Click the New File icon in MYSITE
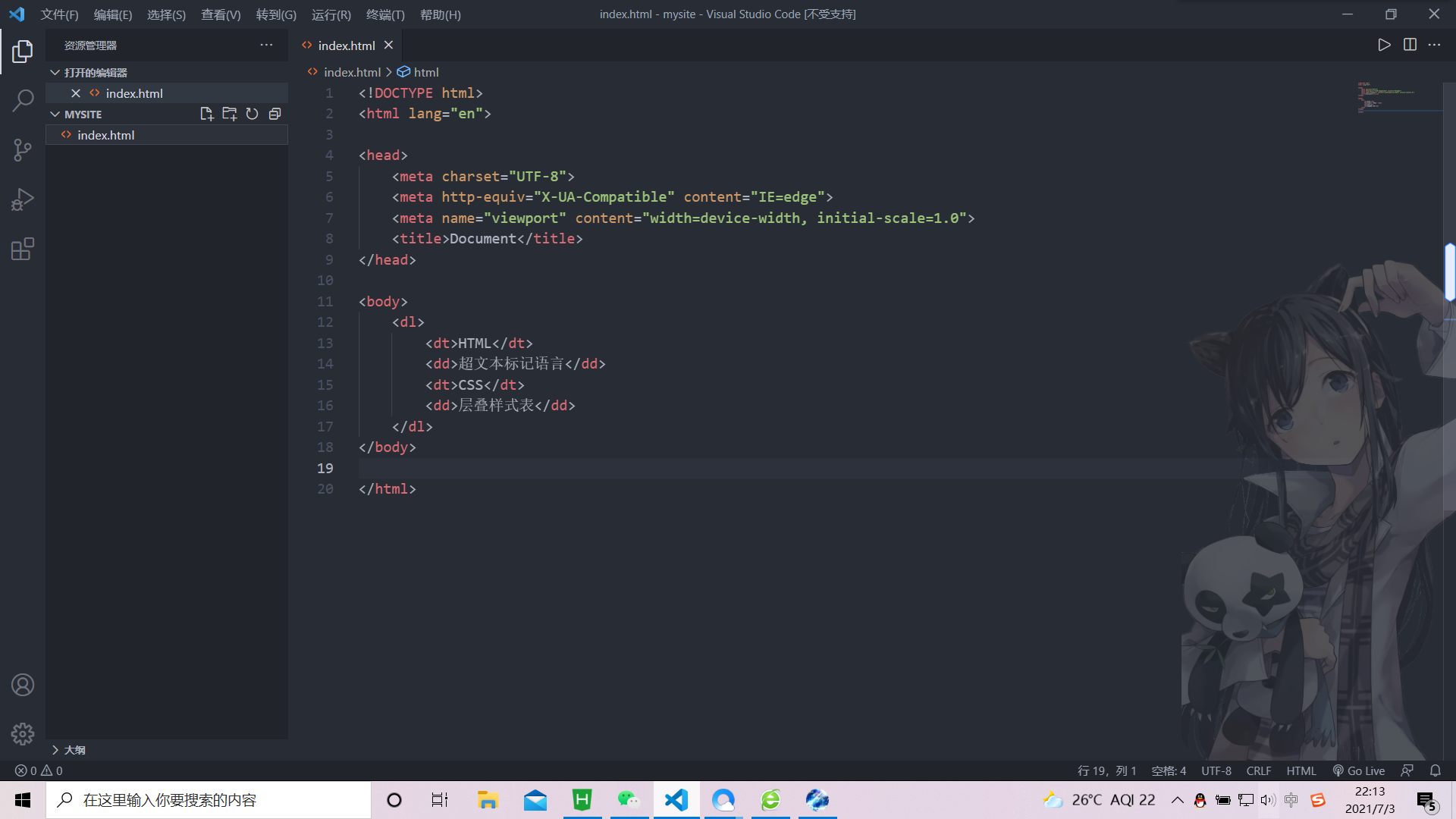Screen dimensions: 1456x819 pos(206,114)
